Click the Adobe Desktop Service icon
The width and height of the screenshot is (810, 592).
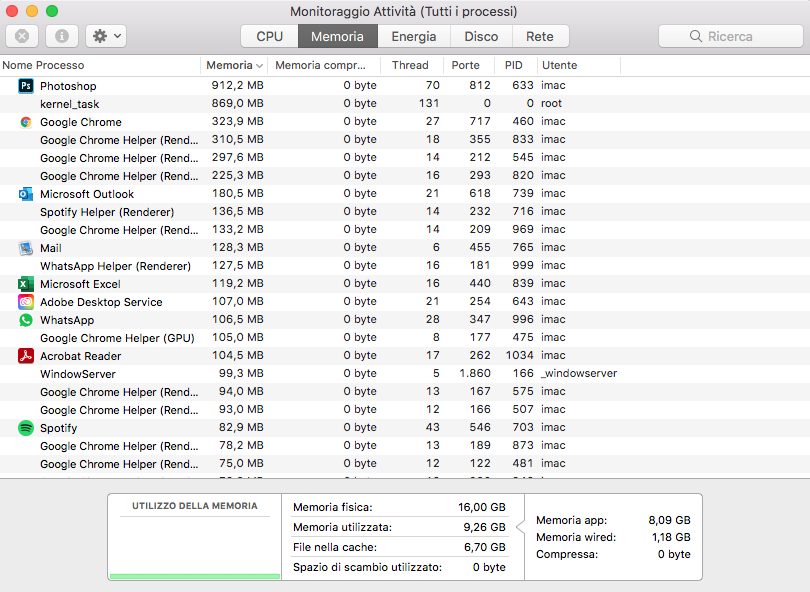click(x=26, y=302)
